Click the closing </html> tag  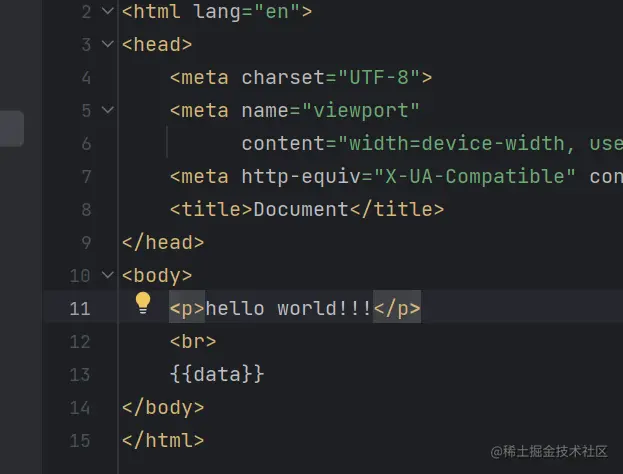(x=163, y=441)
